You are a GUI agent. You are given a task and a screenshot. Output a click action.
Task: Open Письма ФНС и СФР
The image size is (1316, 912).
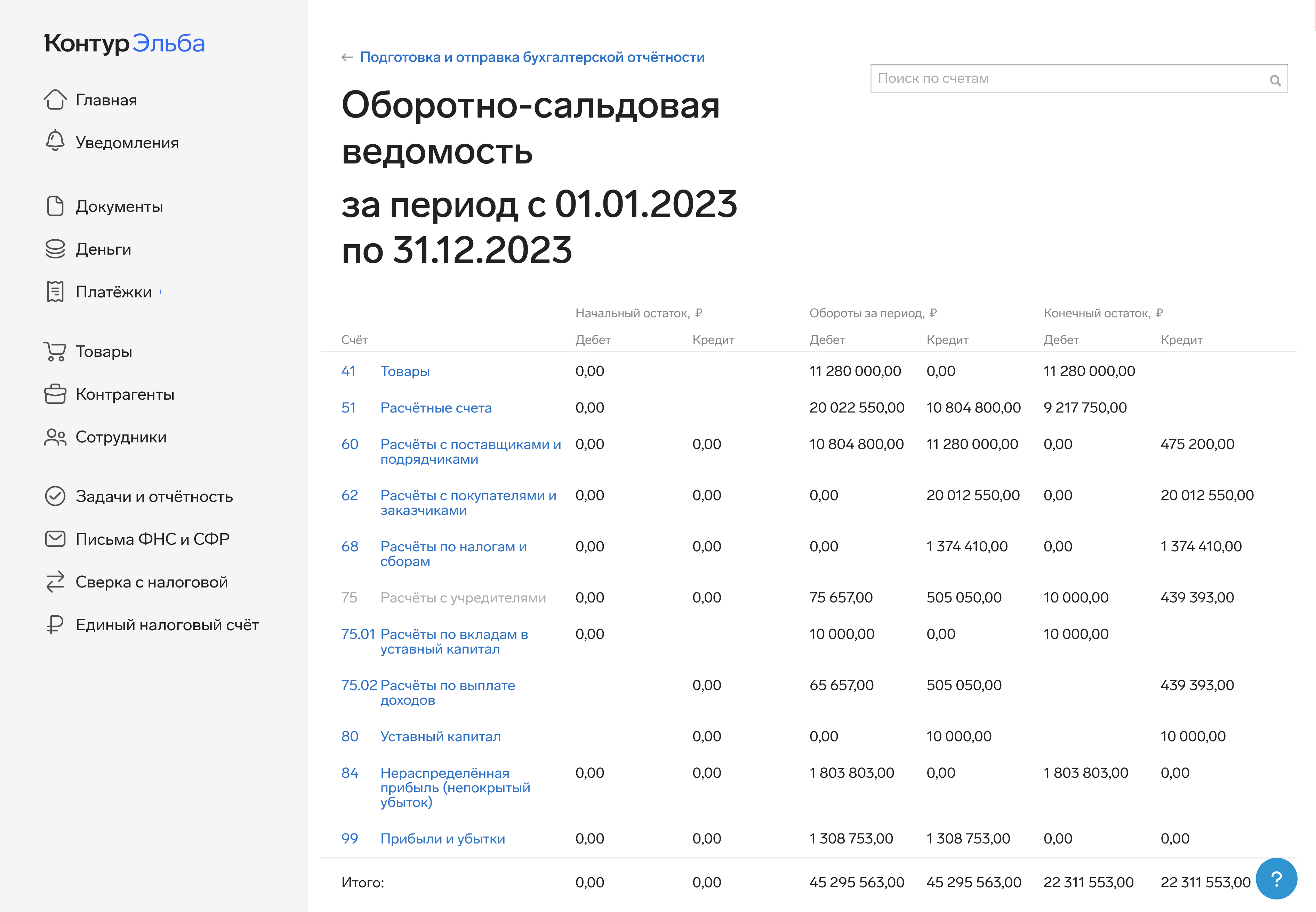[x=153, y=539]
